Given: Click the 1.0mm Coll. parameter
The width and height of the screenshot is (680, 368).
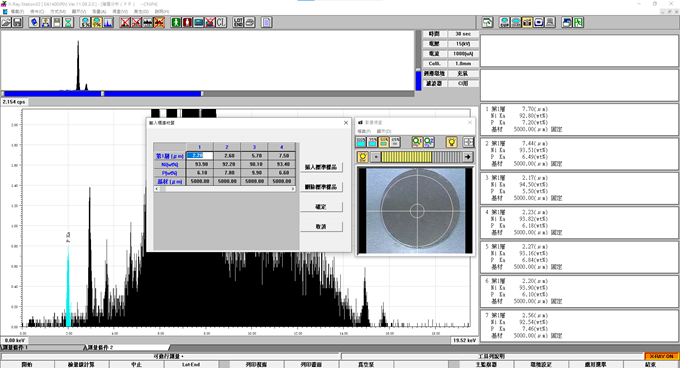Looking at the screenshot, I should pos(463,64).
